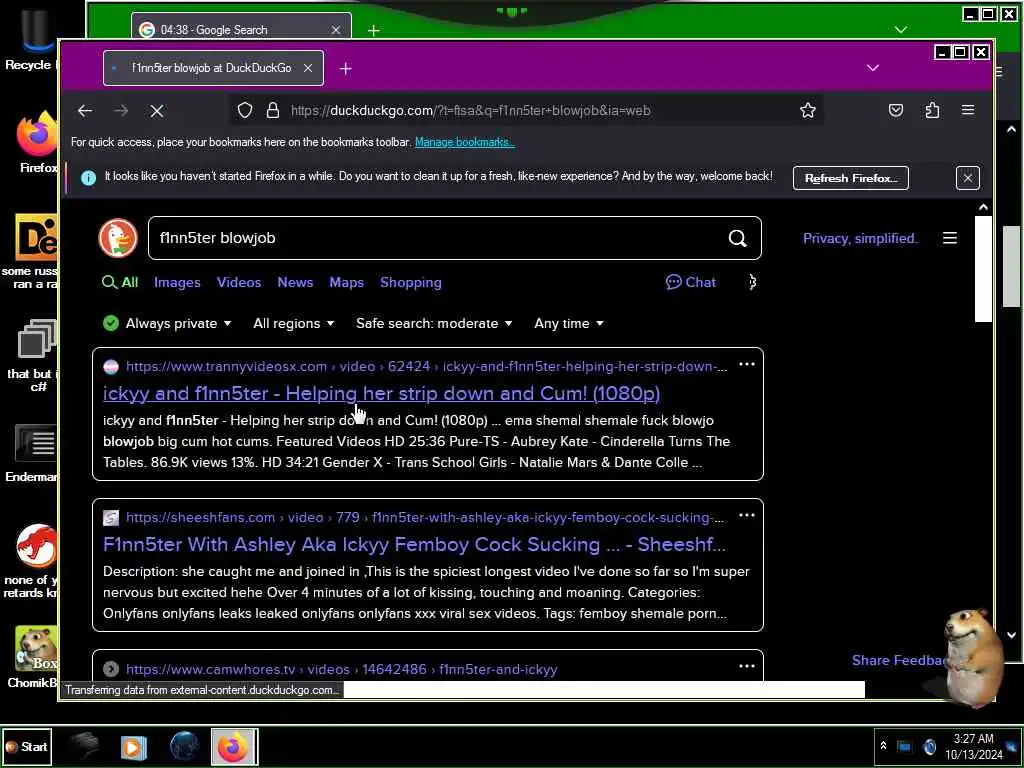
Task: Click the page scroll-up arrow in purple window
Action: pyautogui.click(x=983, y=208)
